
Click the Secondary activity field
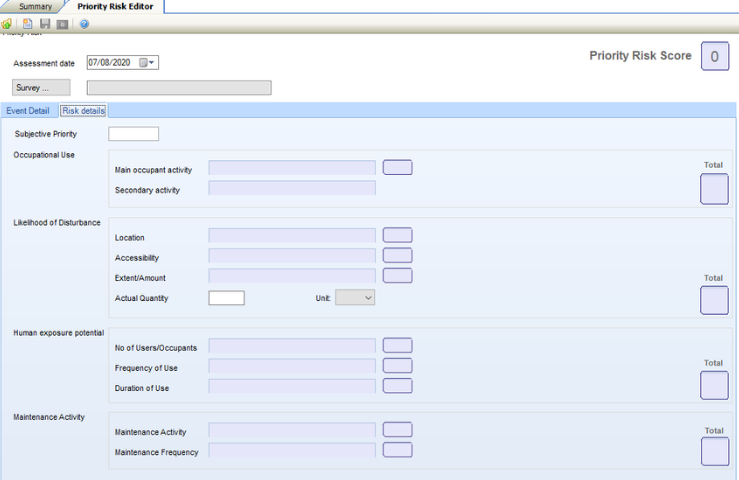pos(291,188)
